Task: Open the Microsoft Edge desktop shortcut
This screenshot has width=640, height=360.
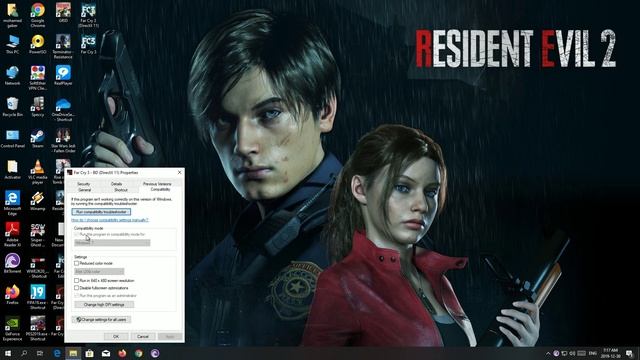Action: pos(12,203)
